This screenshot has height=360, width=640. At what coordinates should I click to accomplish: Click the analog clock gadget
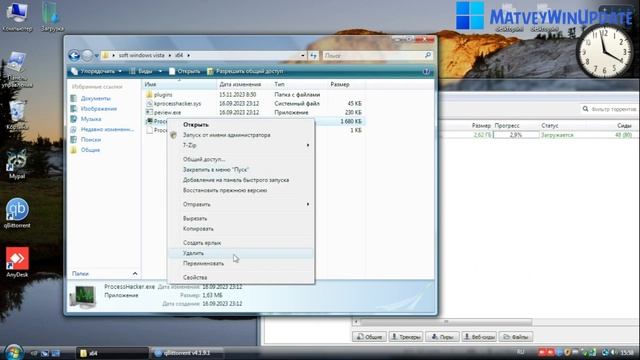click(x=604, y=51)
